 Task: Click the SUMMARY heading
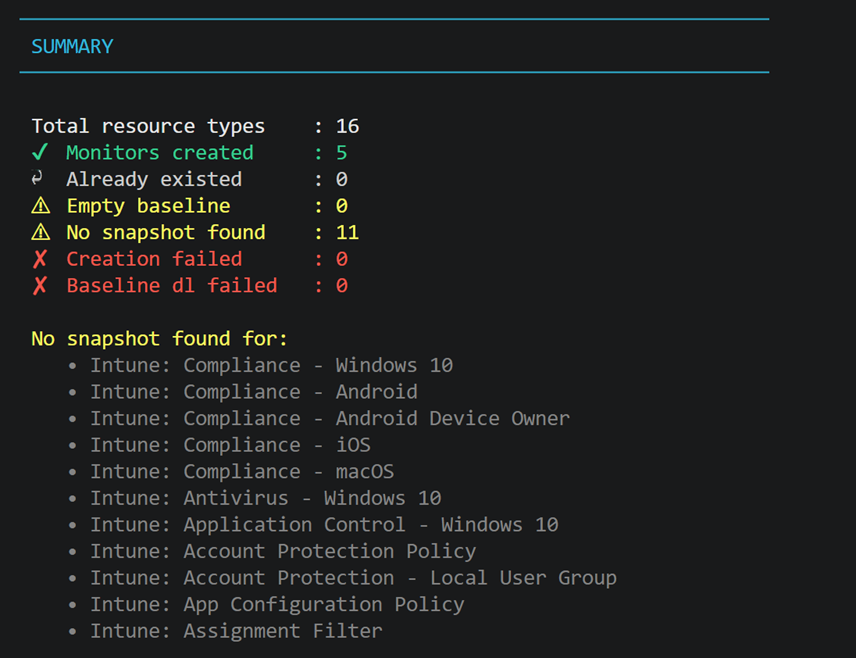tap(72, 46)
